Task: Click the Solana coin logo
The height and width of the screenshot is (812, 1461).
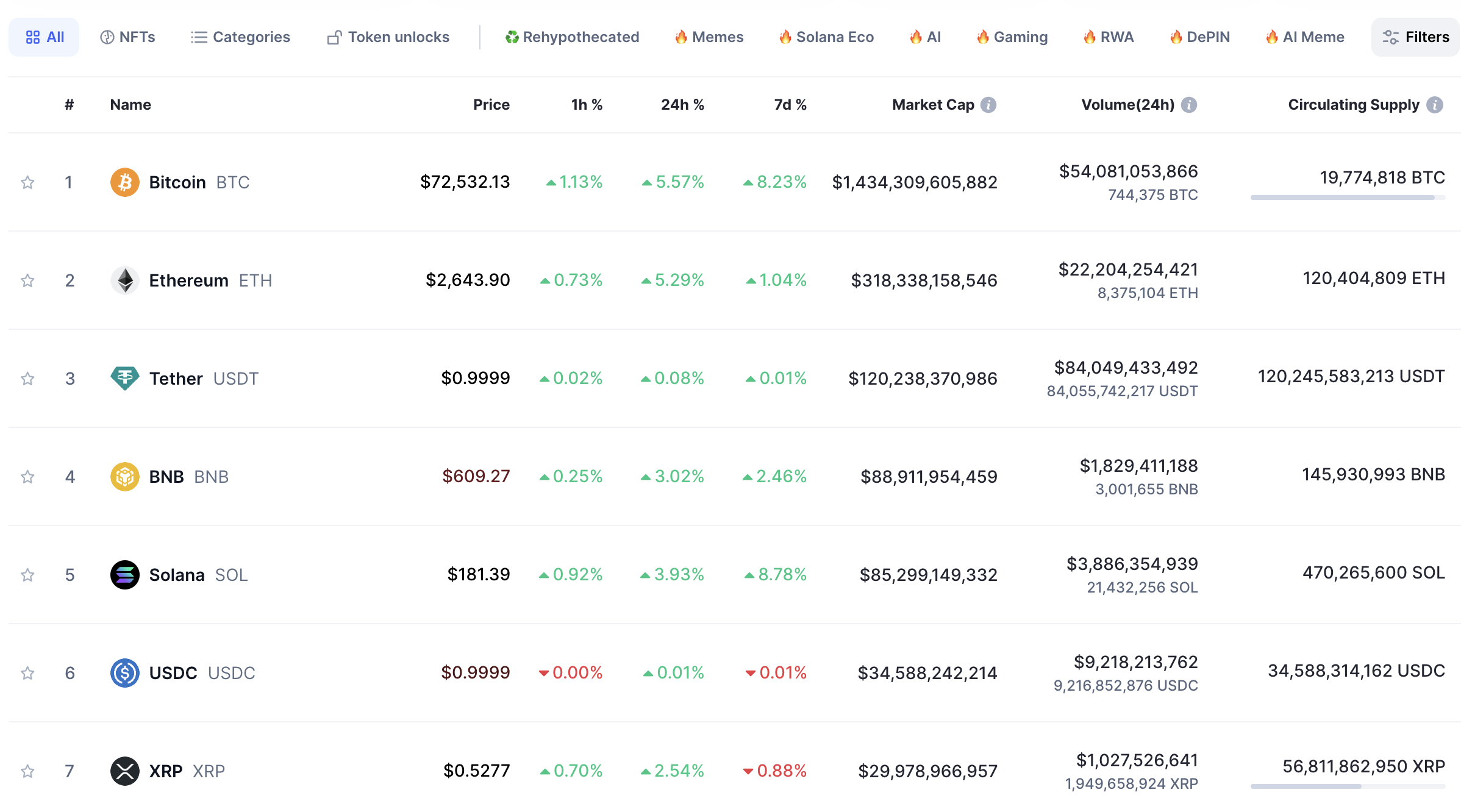Action: point(125,575)
